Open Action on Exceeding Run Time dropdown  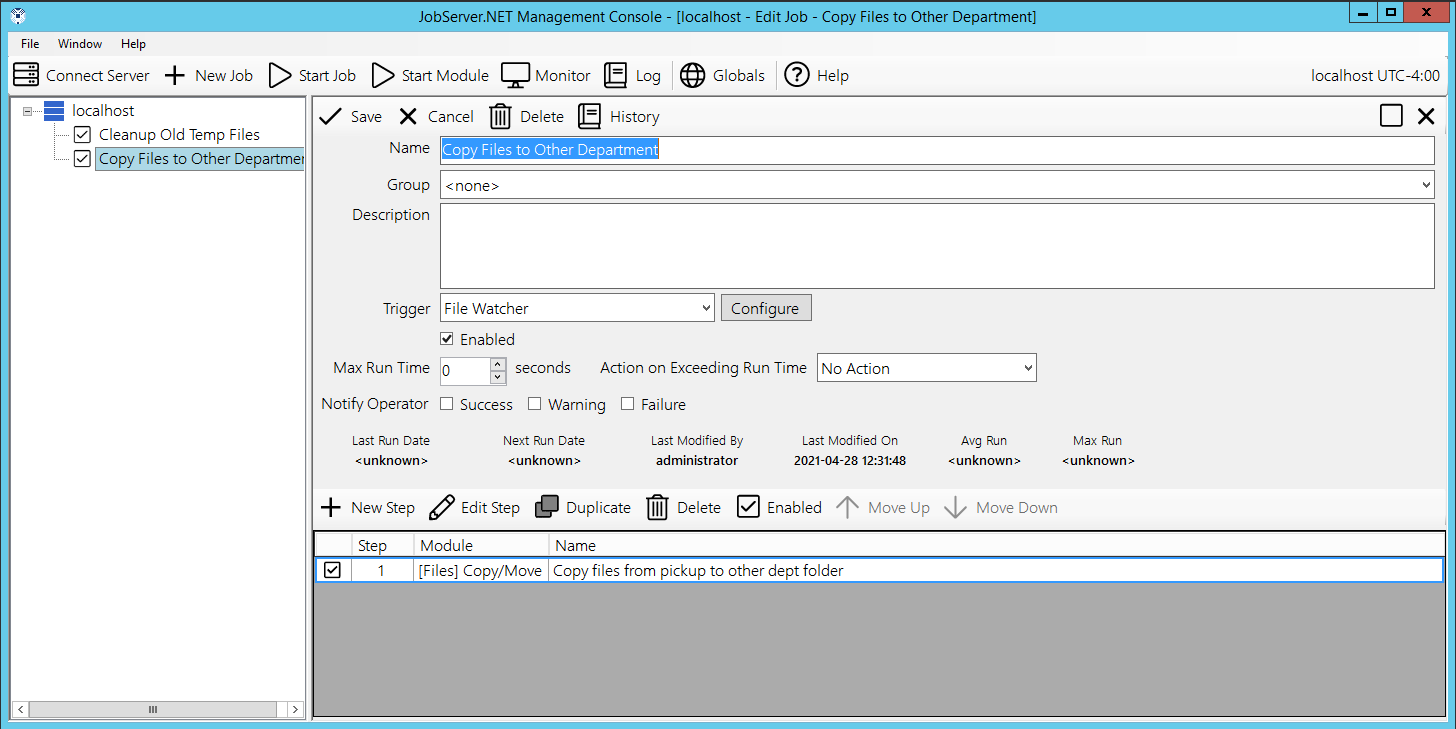pyautogui.click(x=926, y=368)
